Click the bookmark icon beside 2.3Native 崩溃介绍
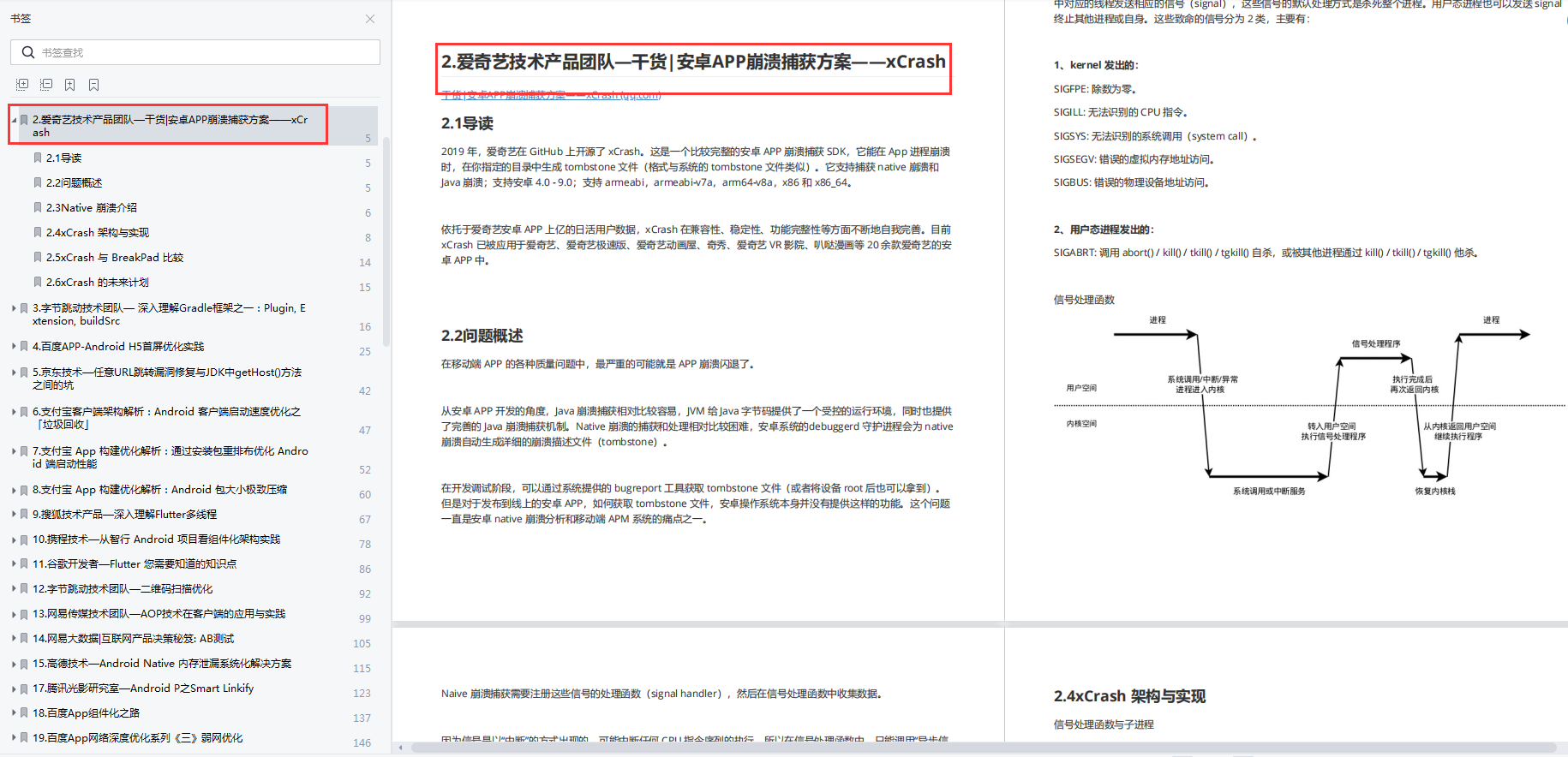The image size is (1568, 757). [38, 207]
